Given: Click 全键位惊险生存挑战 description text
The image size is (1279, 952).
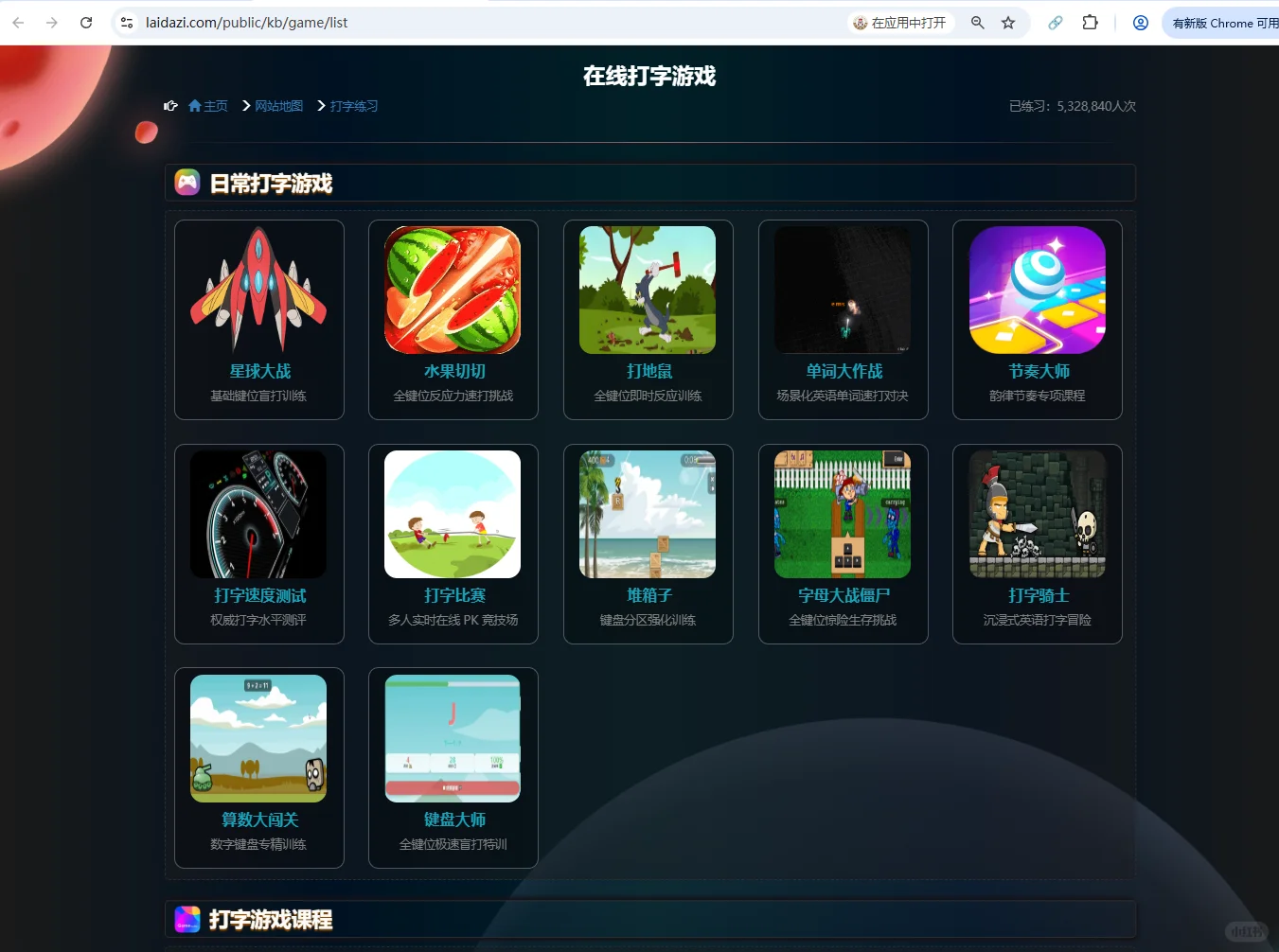Looking at the screenshot, I should [x=843, y=620].
